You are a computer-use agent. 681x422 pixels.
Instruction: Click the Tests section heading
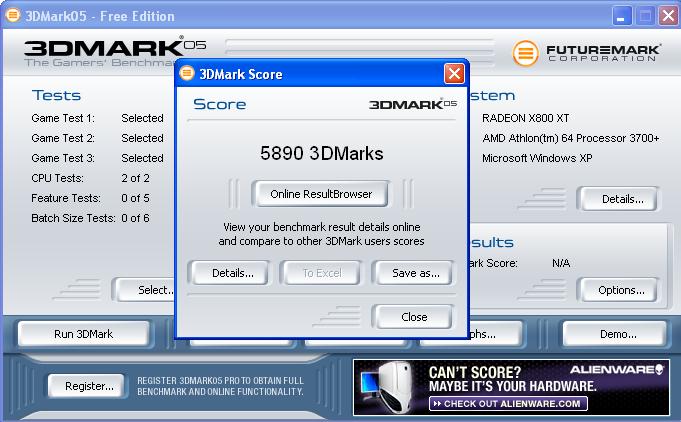pos(56,96)
